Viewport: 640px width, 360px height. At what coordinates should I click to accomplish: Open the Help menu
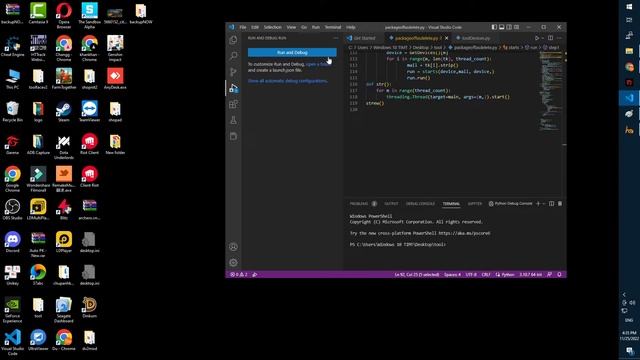click(x=351, y=27)
